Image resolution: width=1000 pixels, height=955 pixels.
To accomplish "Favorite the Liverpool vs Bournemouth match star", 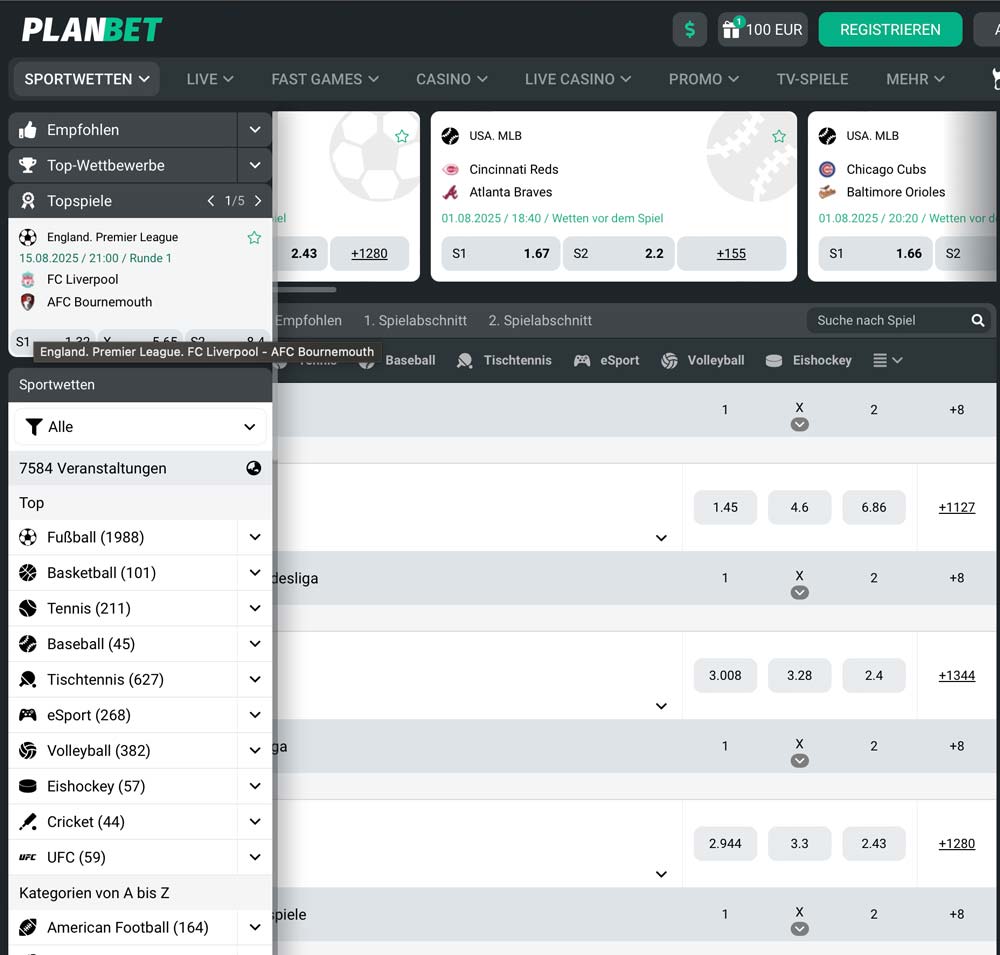I will (x=254, y=238).
